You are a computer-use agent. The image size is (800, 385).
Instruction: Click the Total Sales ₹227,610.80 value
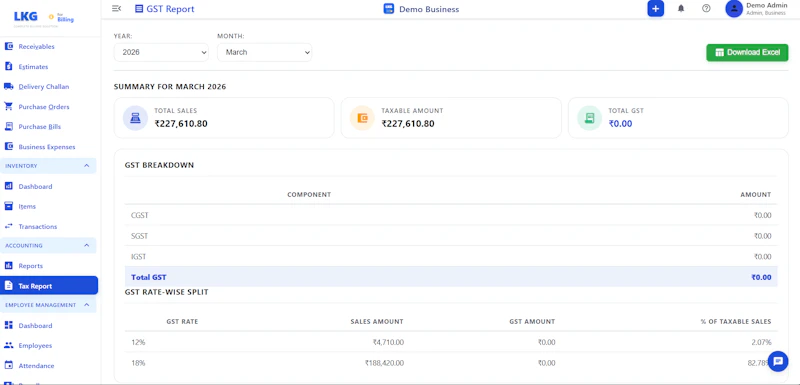[x=181, y=123]
